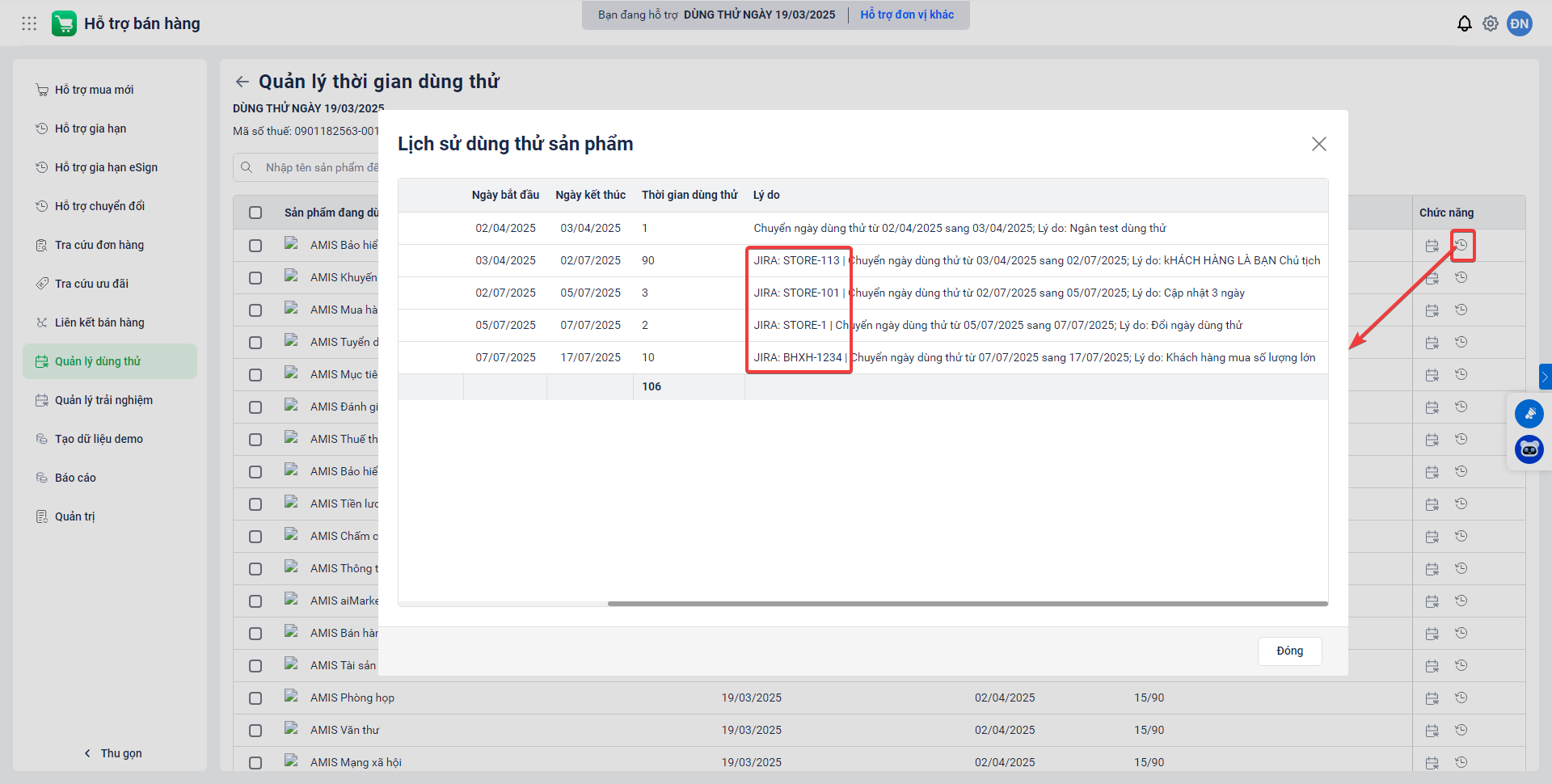Open the chatbot assistant floating icon
Image resolution: width=1552 pixels, height=784 pixels.
pos(1529,449)
